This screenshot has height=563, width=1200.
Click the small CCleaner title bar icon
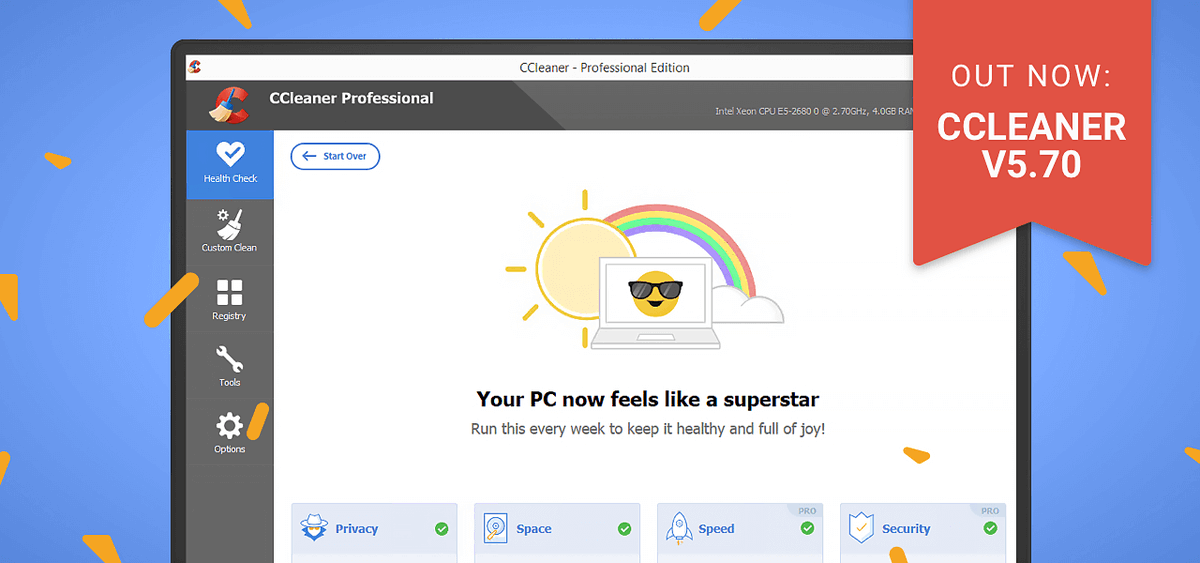tap(195, 67)
